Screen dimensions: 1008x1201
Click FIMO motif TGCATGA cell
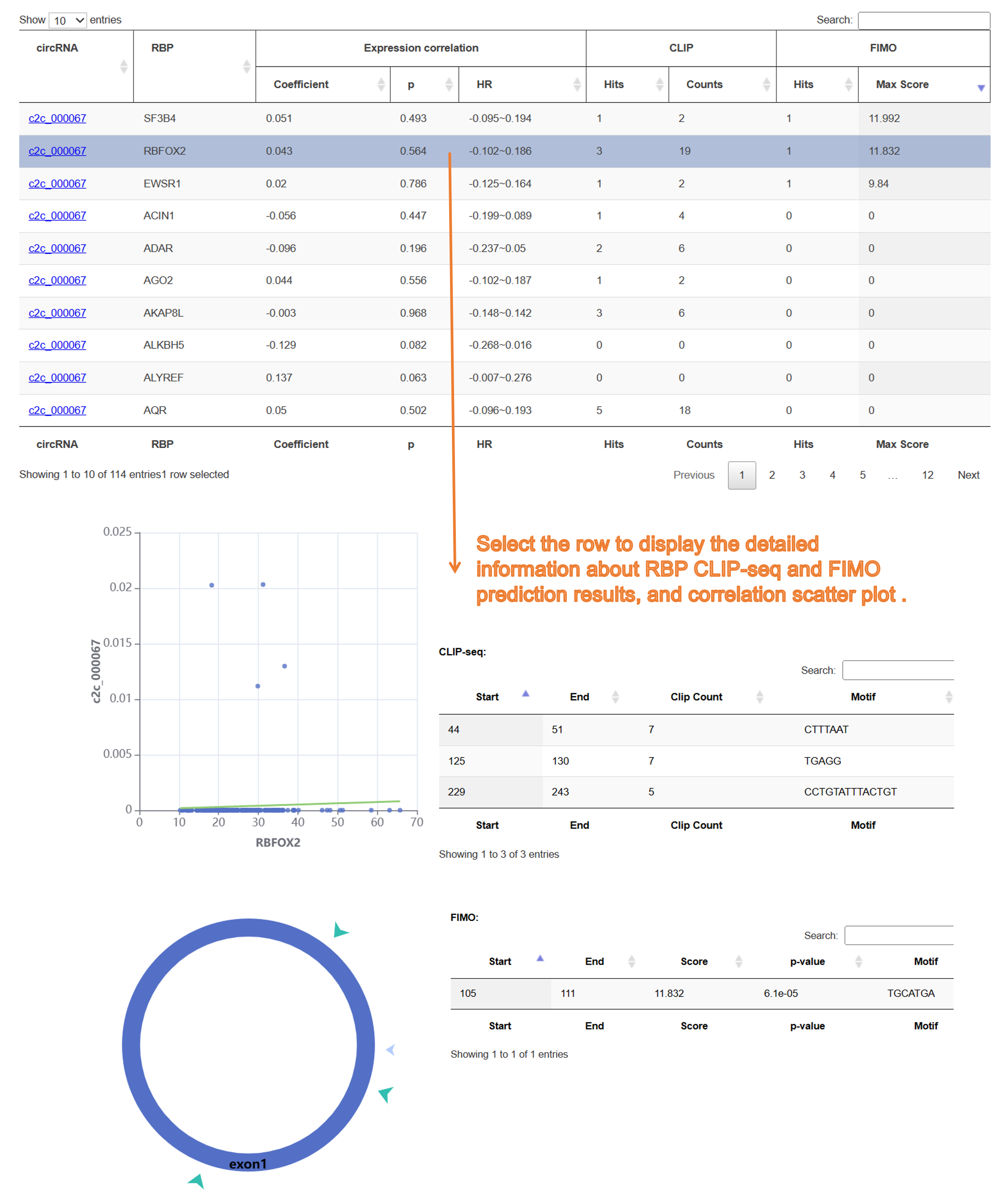pos(910,993)
